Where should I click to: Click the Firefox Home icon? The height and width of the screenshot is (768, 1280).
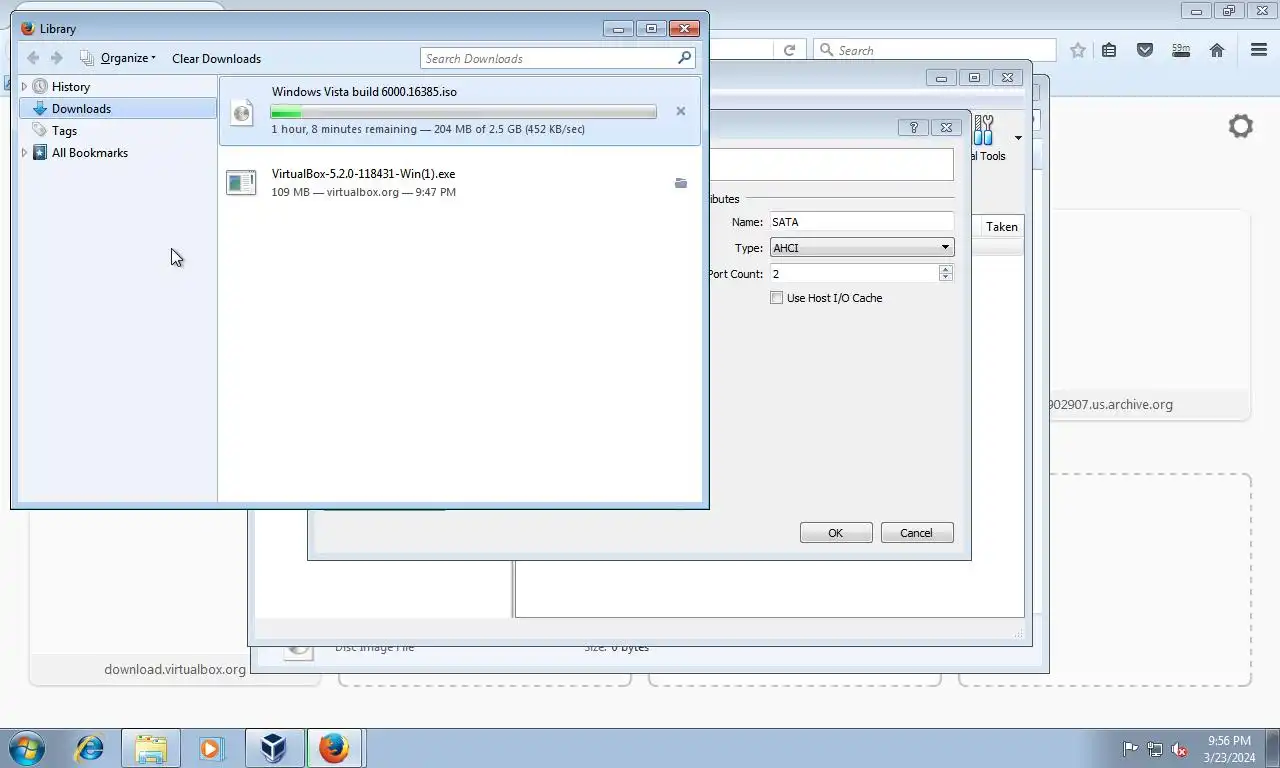[x=1217, y=50]
